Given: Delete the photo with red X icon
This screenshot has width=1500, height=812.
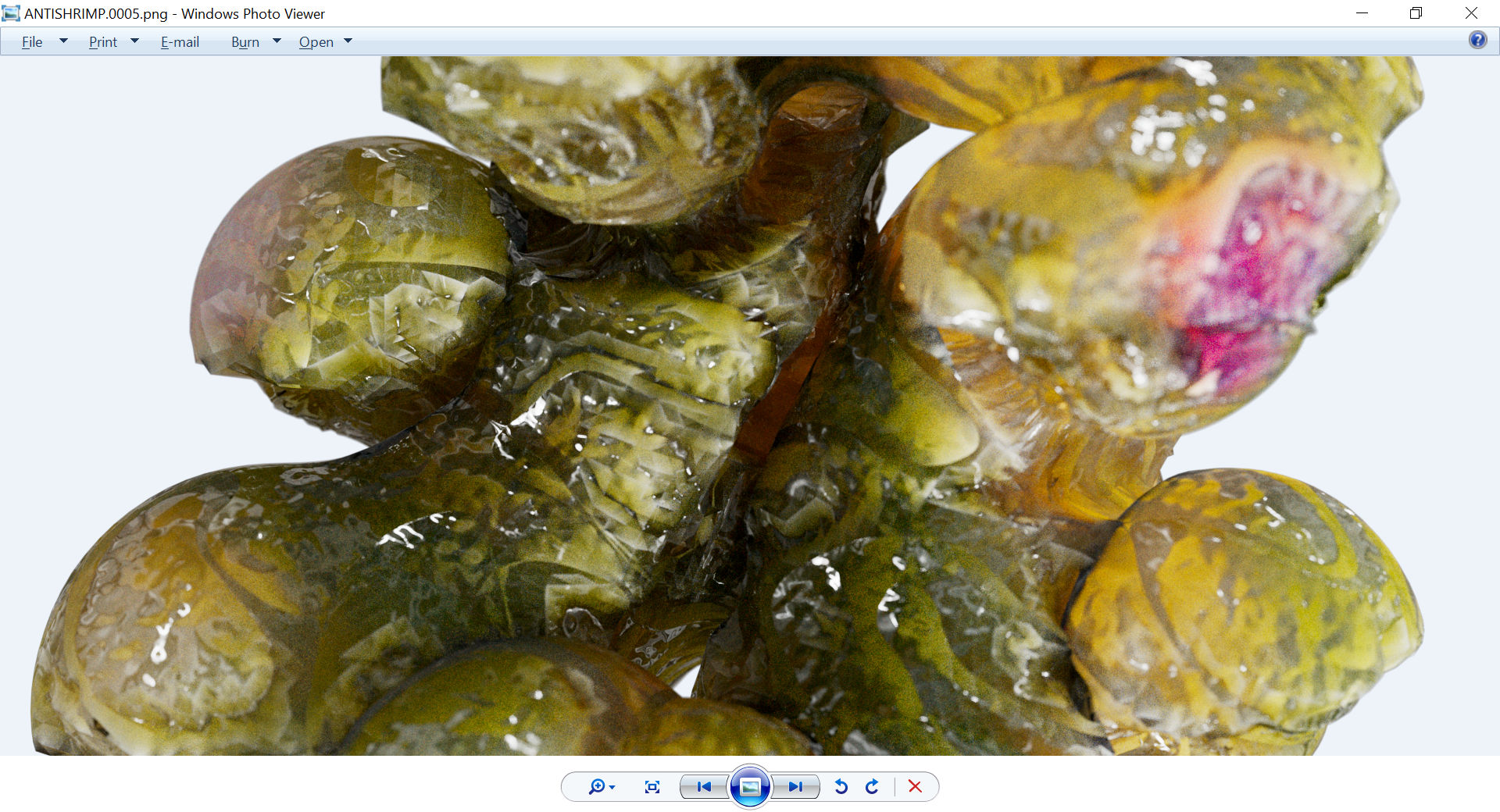Looking at the screenshot, I should click(915, 787).
